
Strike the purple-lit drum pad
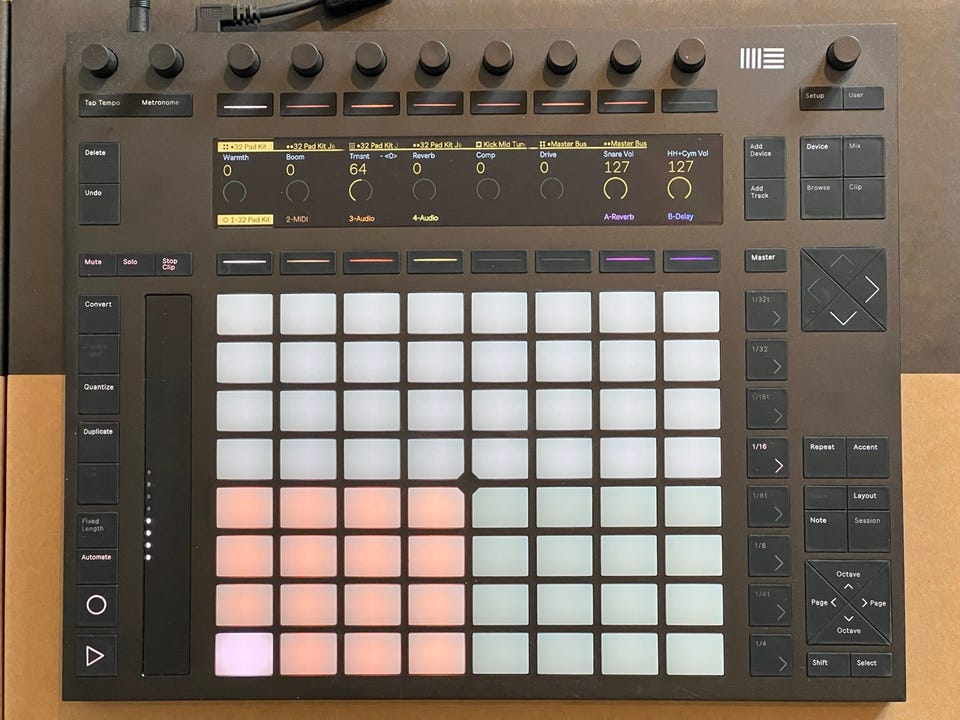[x=244, y=654]
